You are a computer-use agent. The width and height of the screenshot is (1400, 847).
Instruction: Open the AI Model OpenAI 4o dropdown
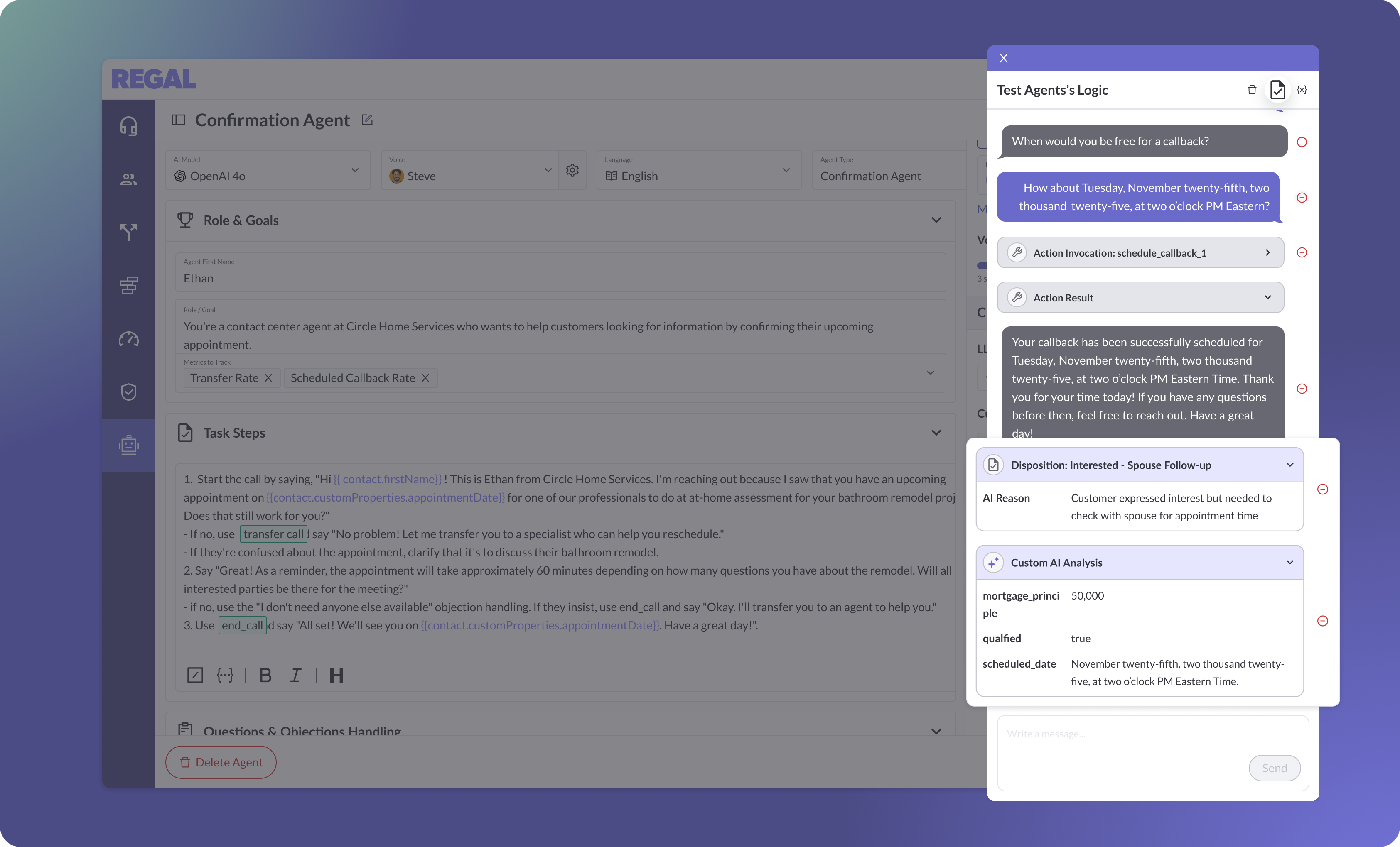(x=268, y=170)
